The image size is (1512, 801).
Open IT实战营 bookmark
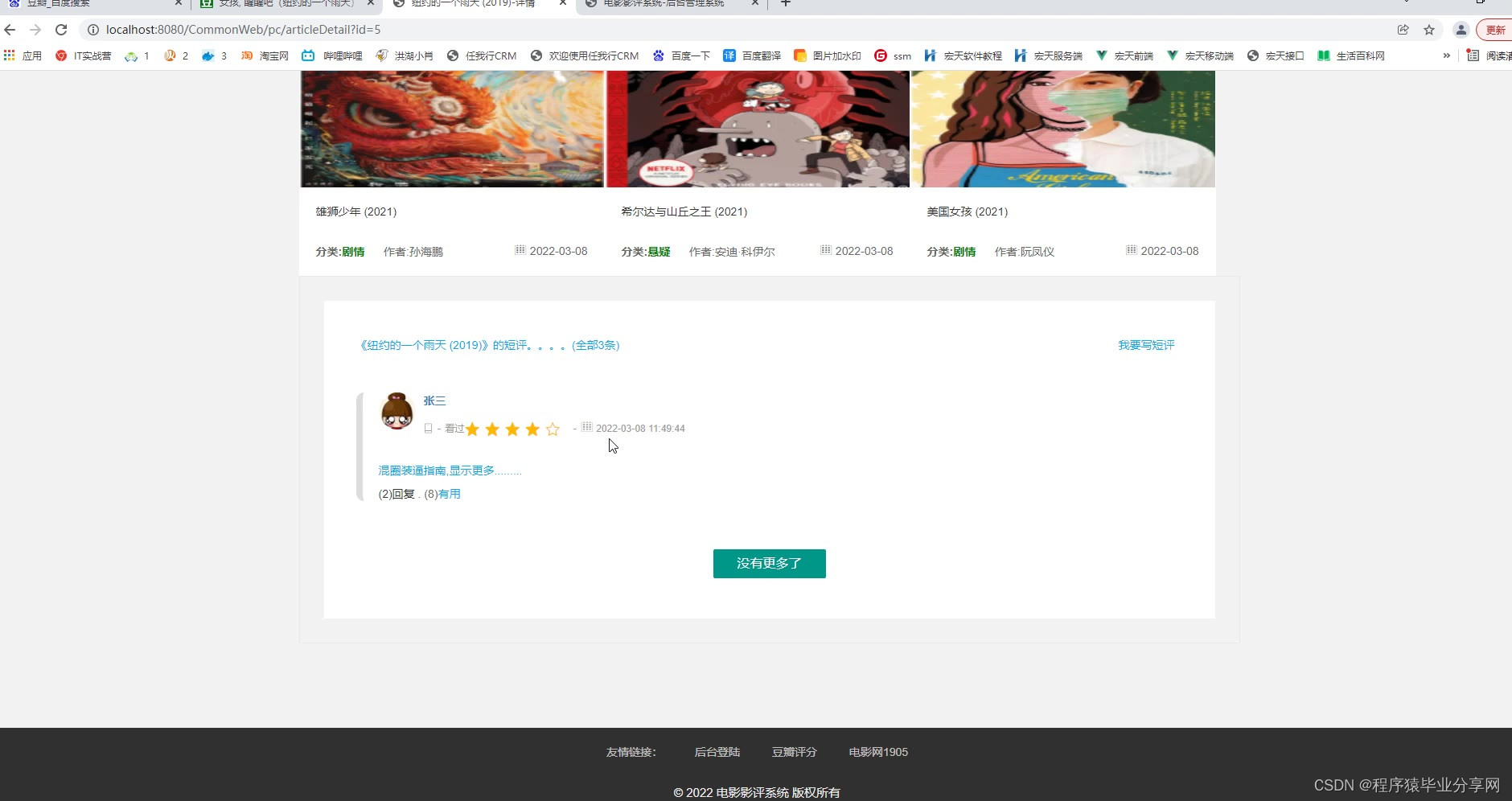(84, 55)
